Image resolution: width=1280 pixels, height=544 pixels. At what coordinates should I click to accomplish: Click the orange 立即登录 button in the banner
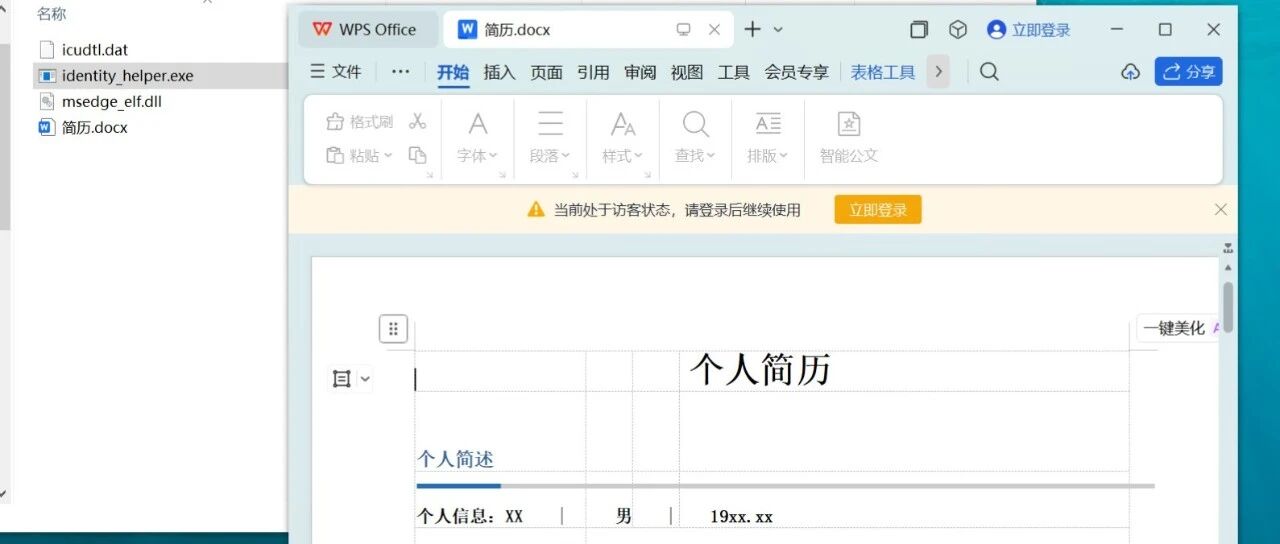[x=878, y=210]
